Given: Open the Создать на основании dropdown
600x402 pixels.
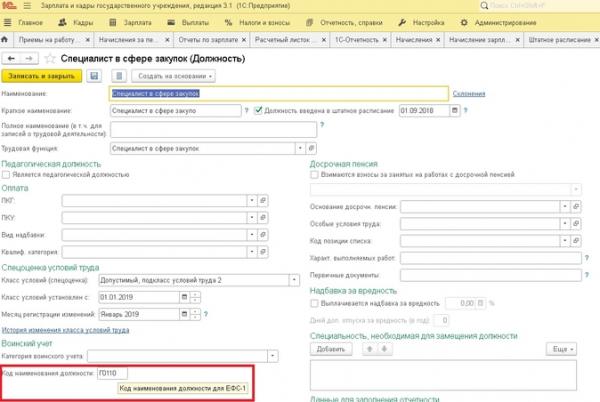Looking at the screenshot, I should coord(173,76).
